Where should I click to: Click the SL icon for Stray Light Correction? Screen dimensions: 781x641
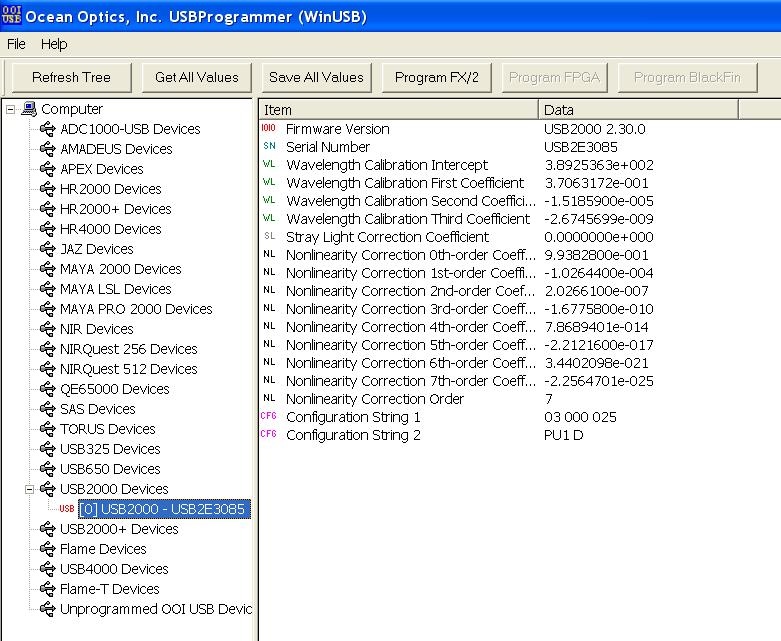(x=269, y=237)
